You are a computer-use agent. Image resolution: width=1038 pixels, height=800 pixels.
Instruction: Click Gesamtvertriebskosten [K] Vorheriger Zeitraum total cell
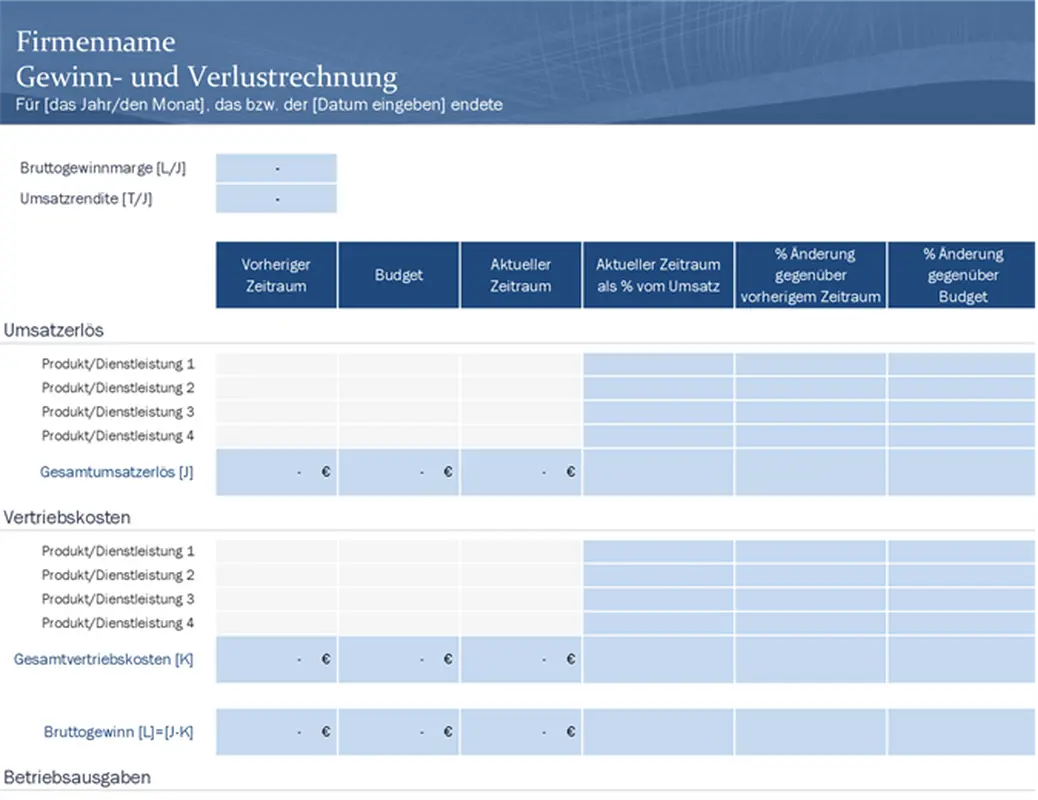tap(276, 660)
